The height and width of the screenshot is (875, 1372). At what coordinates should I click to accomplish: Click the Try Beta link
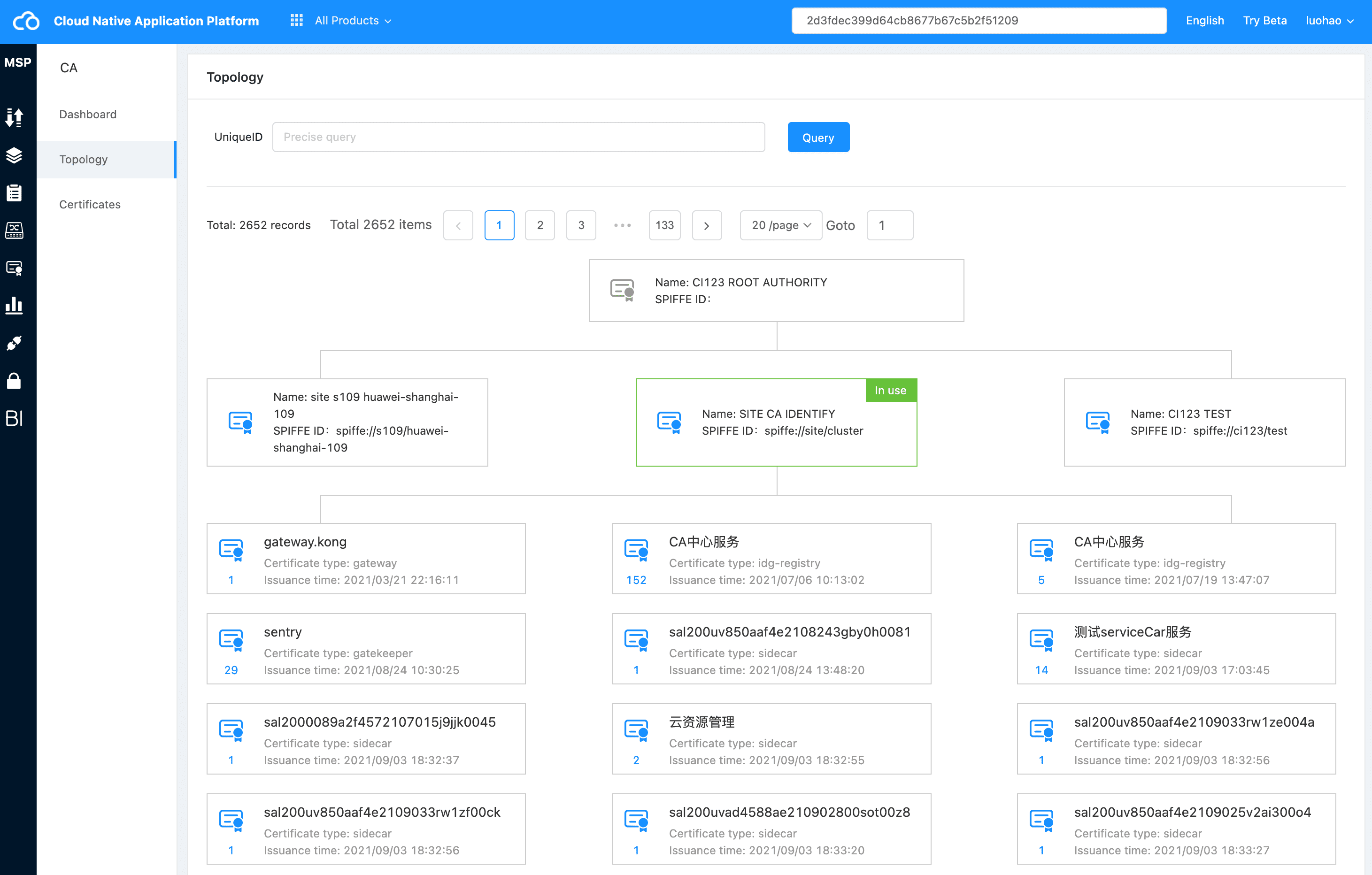point(1264,21)
